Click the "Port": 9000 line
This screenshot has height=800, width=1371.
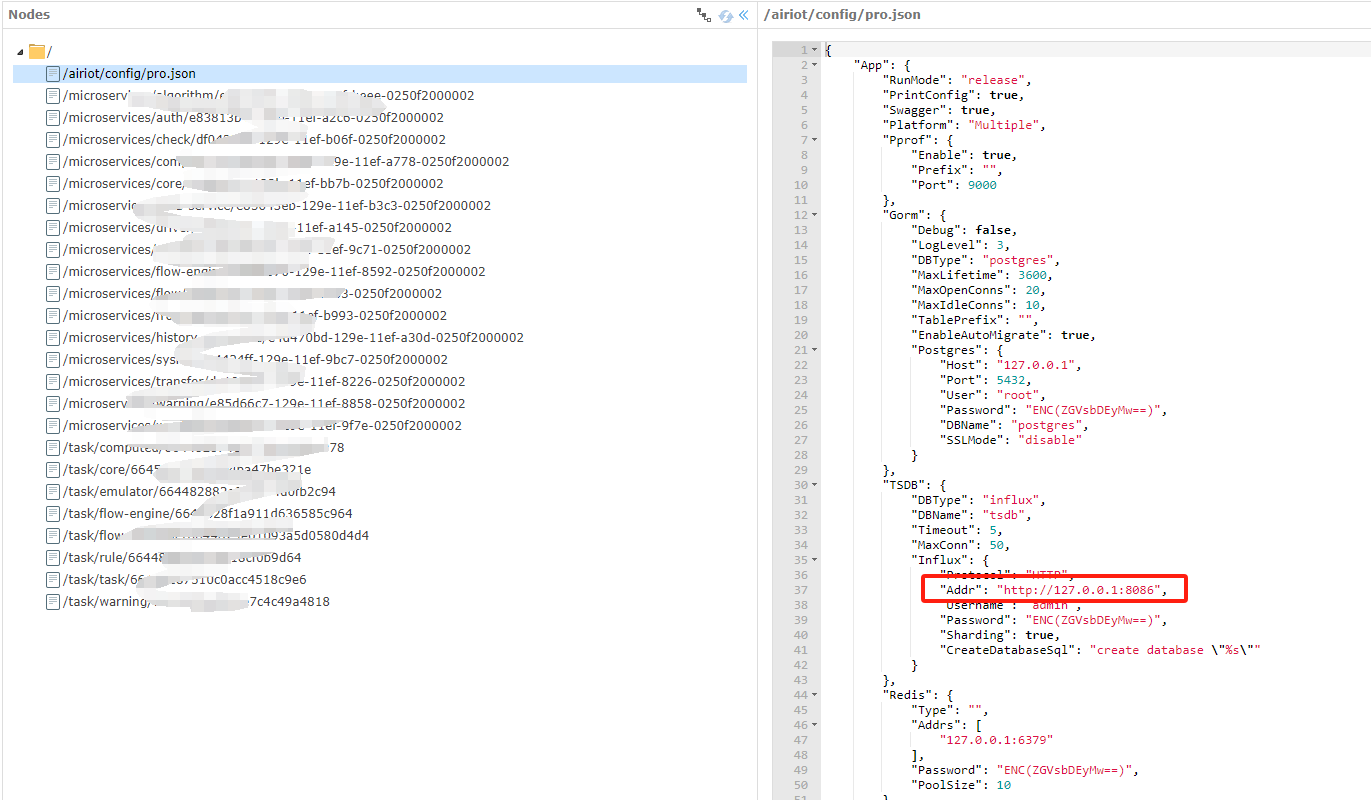pyautogui.click(x=954, y=185)
